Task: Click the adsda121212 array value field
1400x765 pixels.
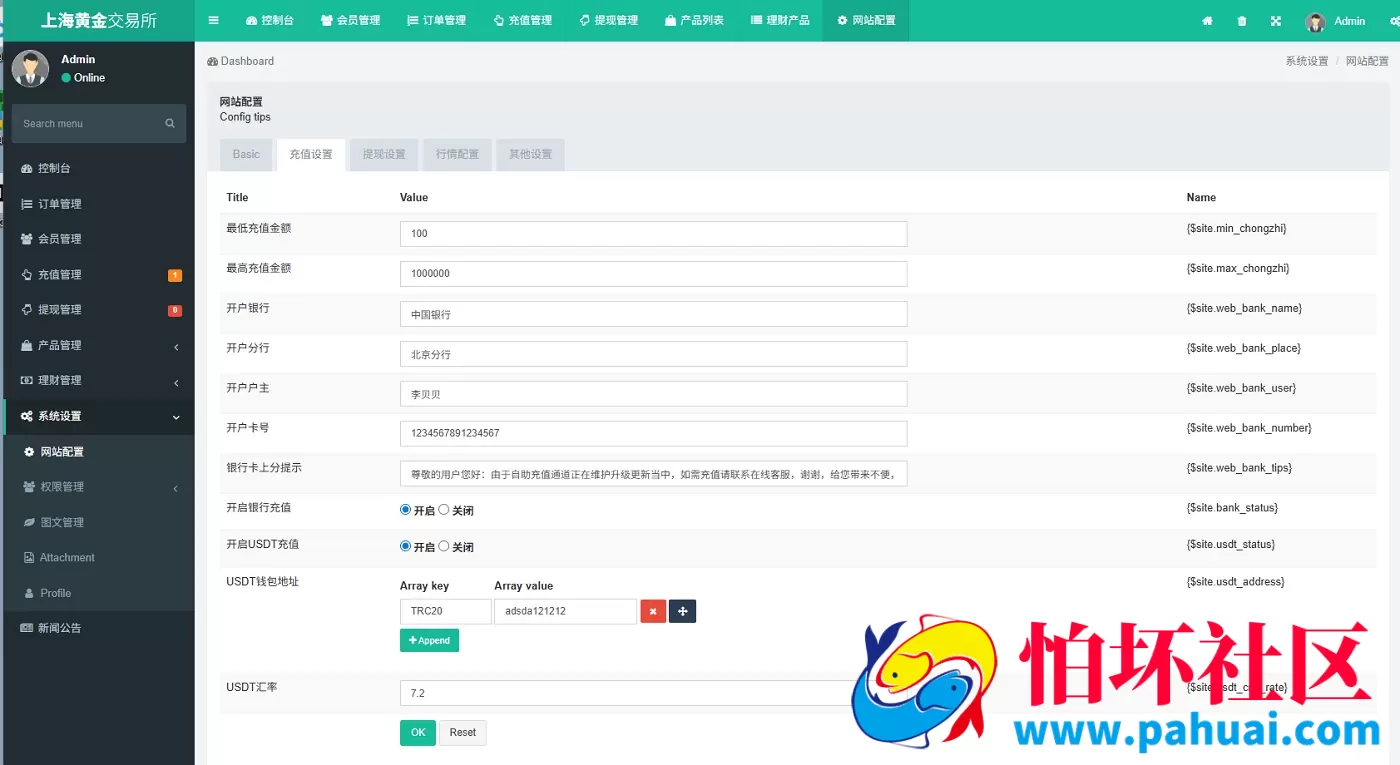Action: point(565,611)
